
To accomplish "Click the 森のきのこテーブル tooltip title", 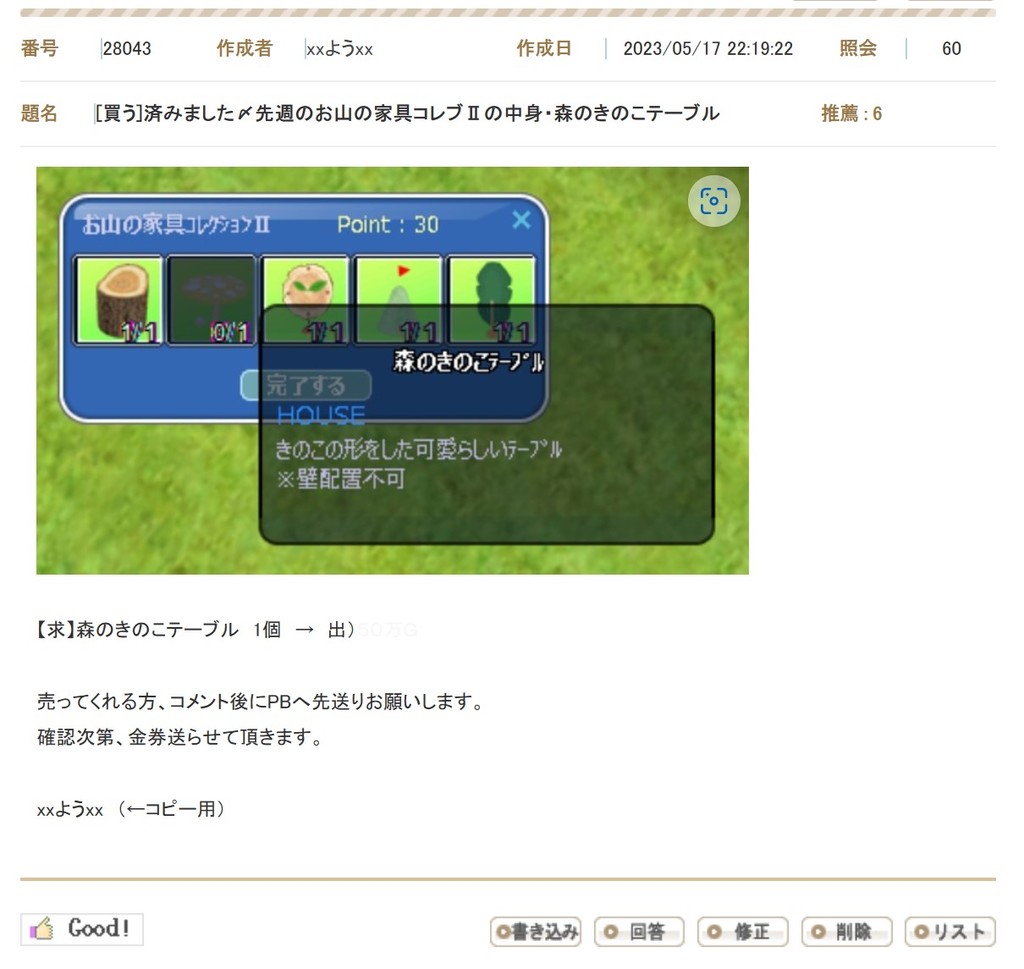I will (x=468, y=362).
